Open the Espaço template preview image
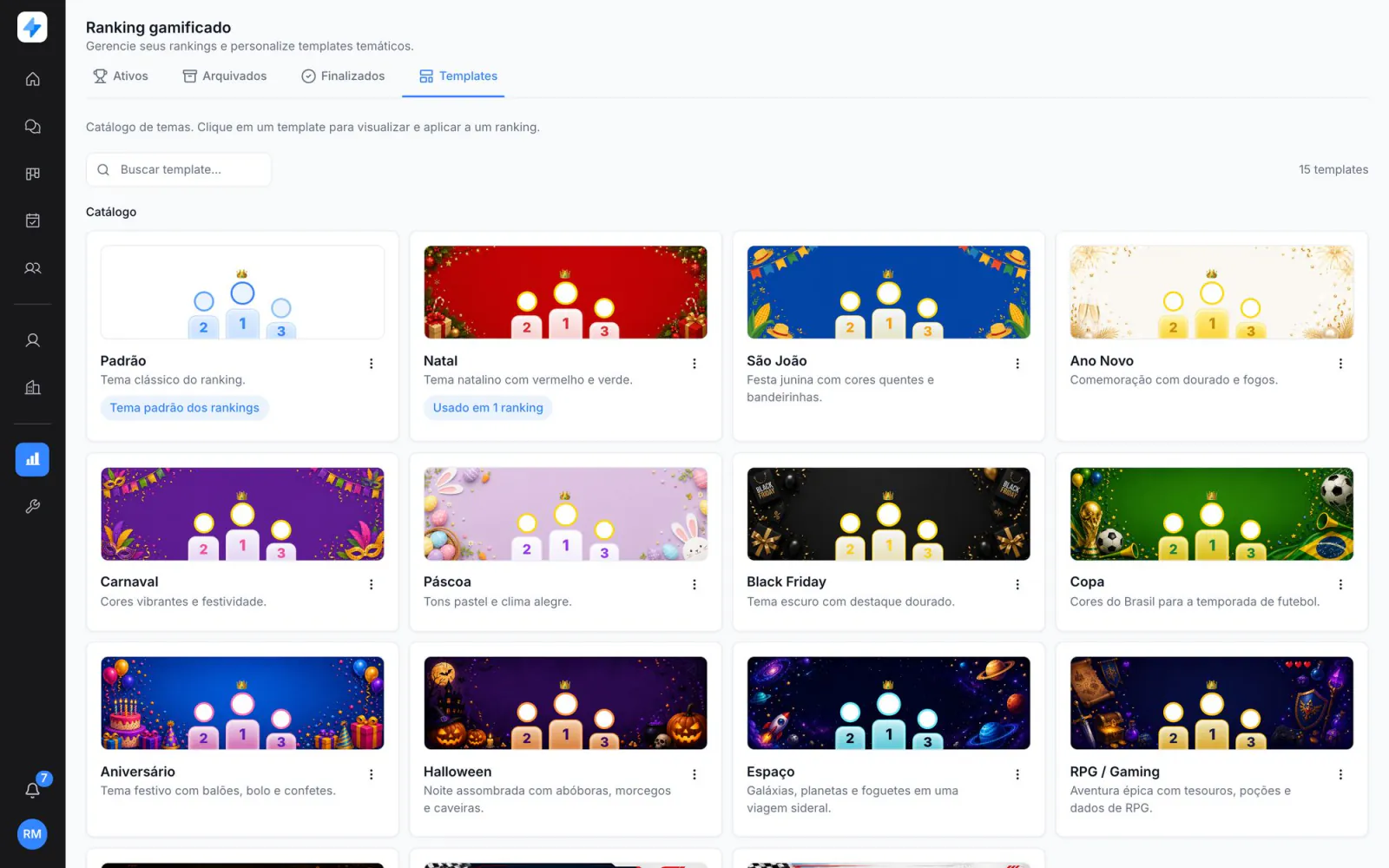The width and height of the screenshot is (1389, 868). coord(888,703)
